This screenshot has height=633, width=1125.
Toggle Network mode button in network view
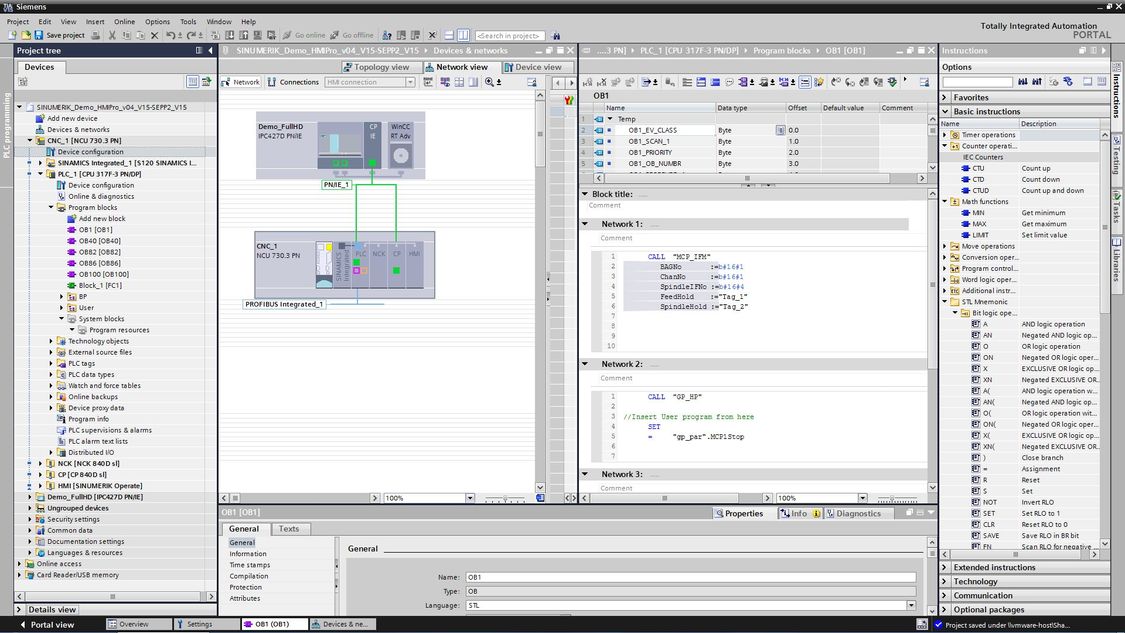coord(241,82)
